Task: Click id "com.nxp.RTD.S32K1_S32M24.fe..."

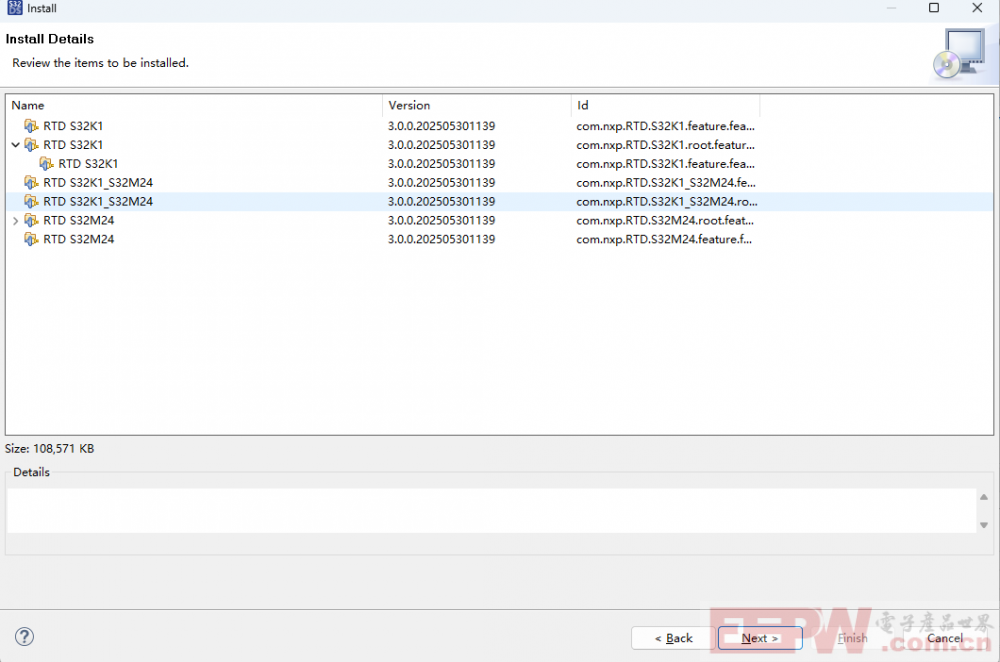Action: pos(666,182)
